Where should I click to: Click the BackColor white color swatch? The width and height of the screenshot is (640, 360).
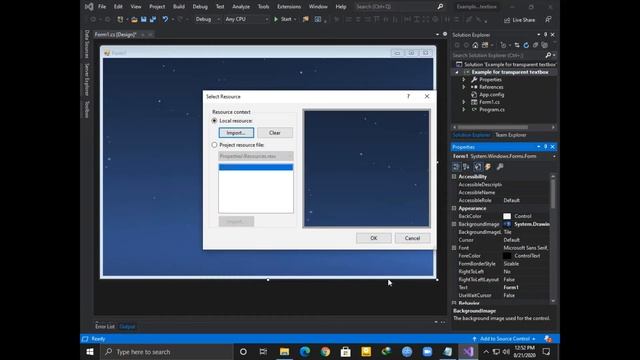point(507,216)
